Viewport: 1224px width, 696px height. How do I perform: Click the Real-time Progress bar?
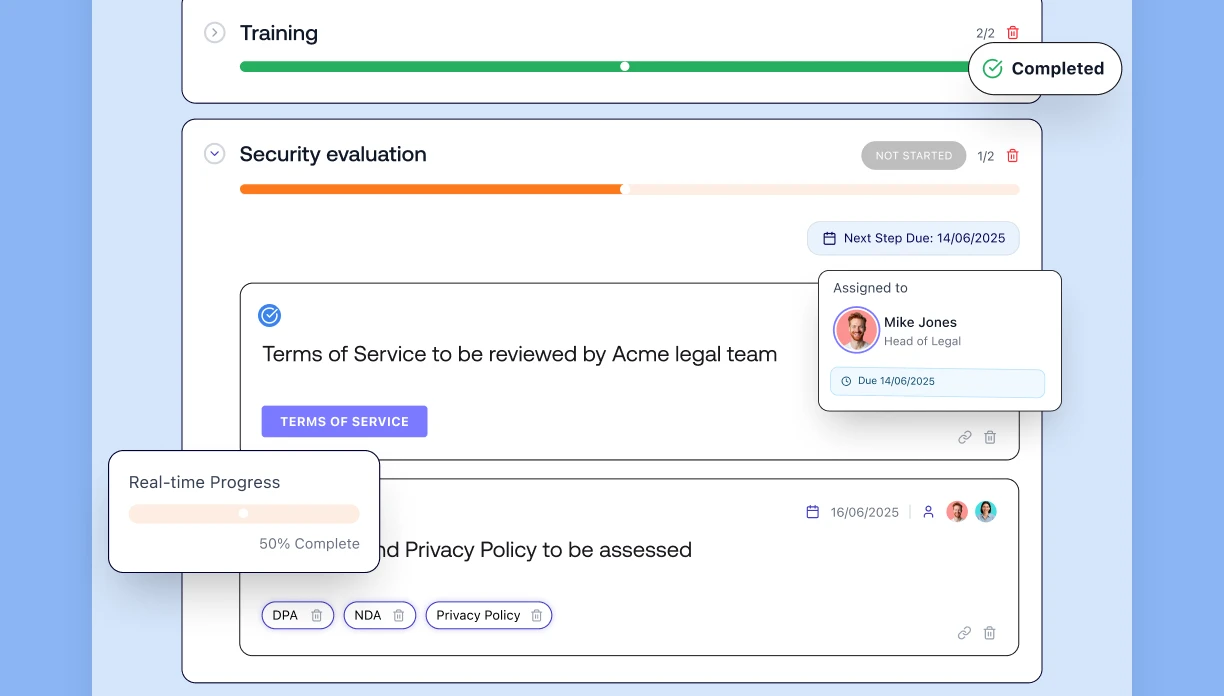pos(244,513)
